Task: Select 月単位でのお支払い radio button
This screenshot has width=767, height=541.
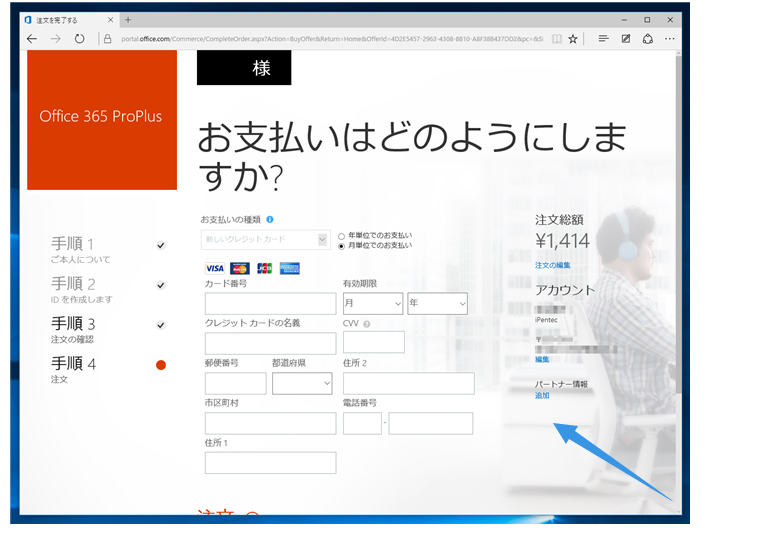Action: tap(341, 246)
